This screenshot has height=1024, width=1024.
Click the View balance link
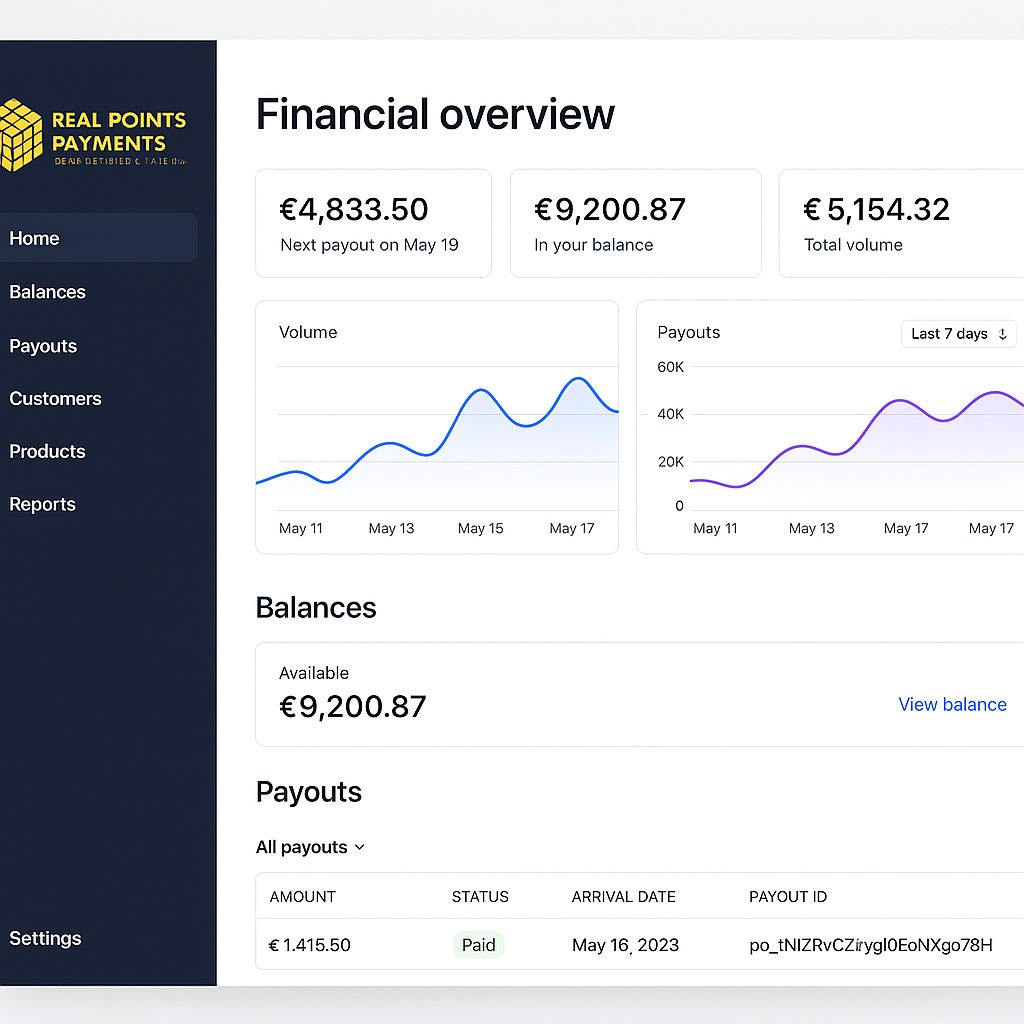[952, 704]
